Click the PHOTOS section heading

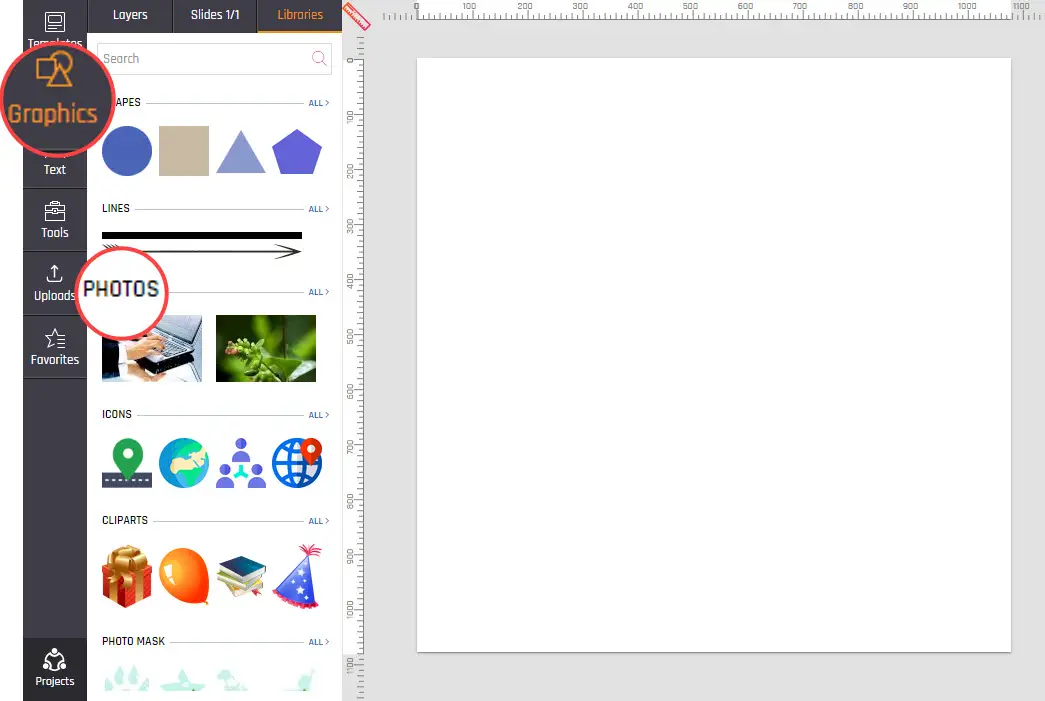(121, 289)
